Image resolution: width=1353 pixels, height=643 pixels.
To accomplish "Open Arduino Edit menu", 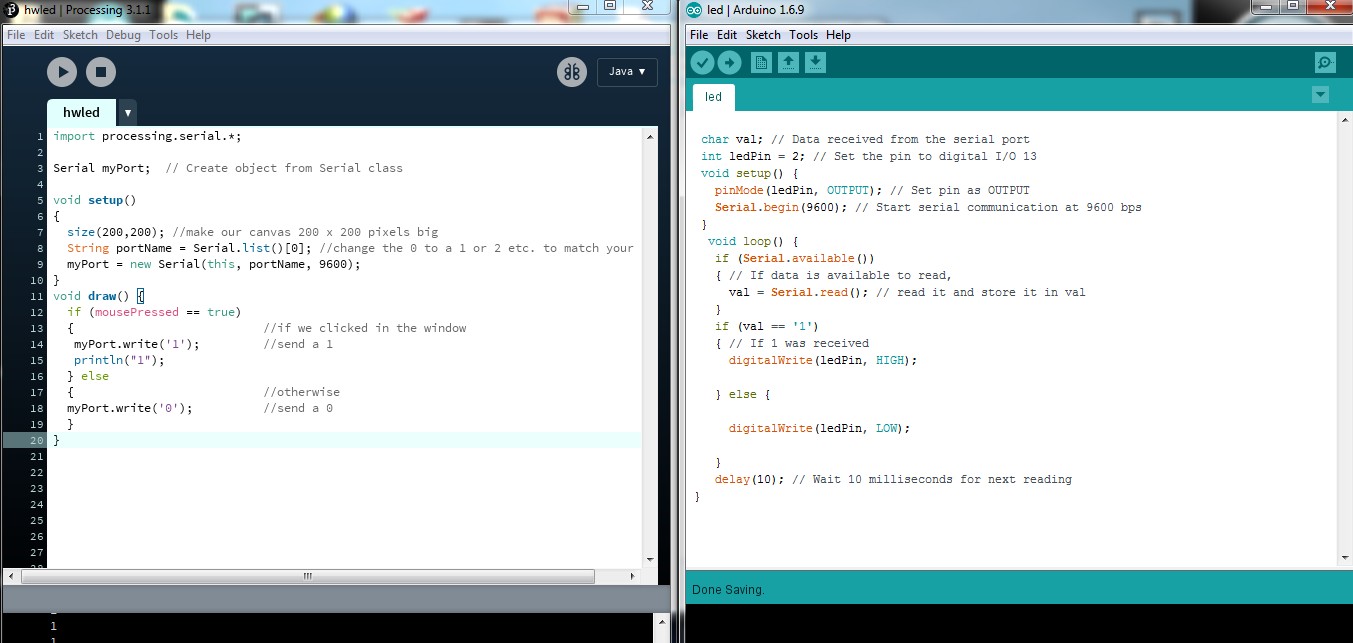I will click(x=727, y=35).
